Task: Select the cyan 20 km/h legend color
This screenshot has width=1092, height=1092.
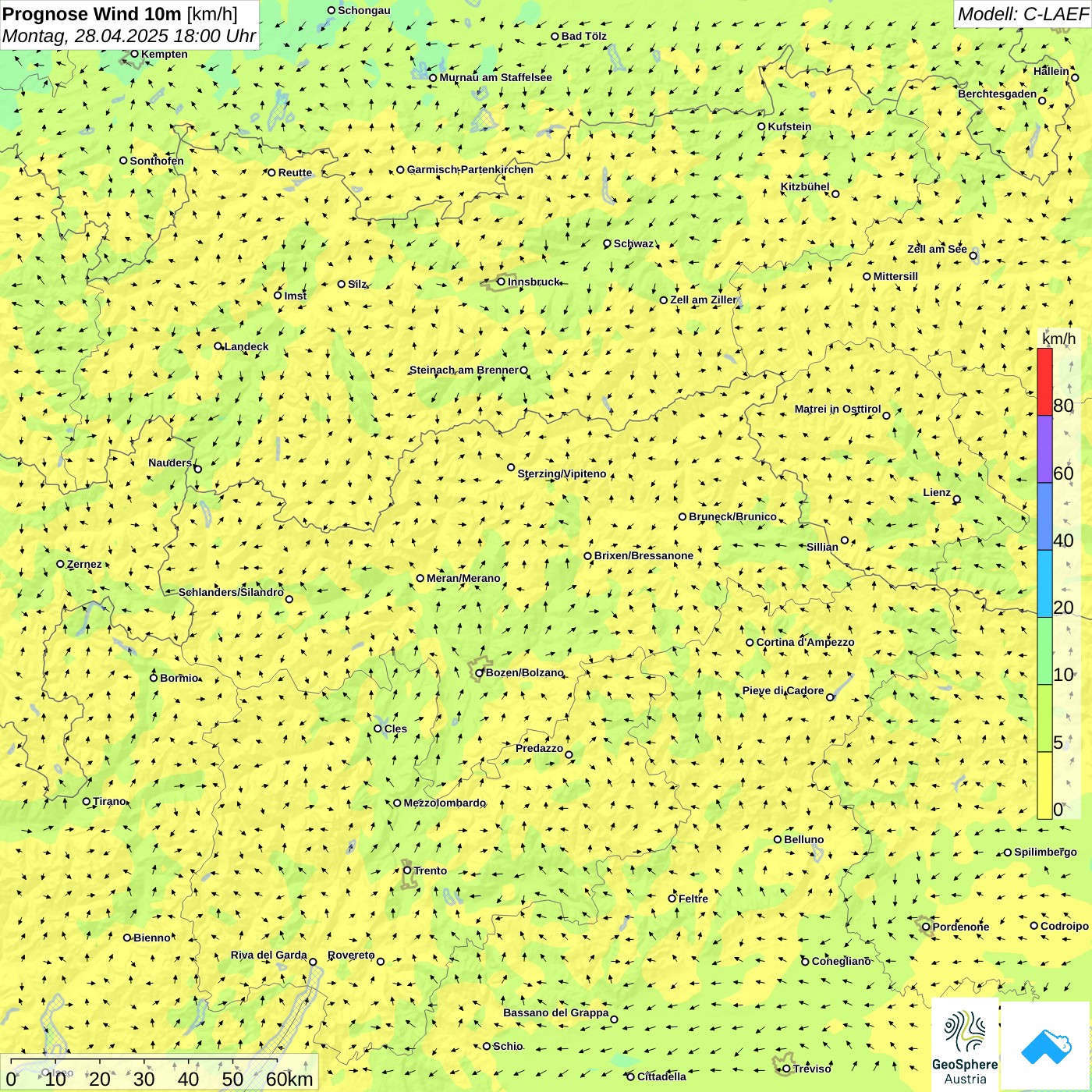Action: click(1044, 583)
